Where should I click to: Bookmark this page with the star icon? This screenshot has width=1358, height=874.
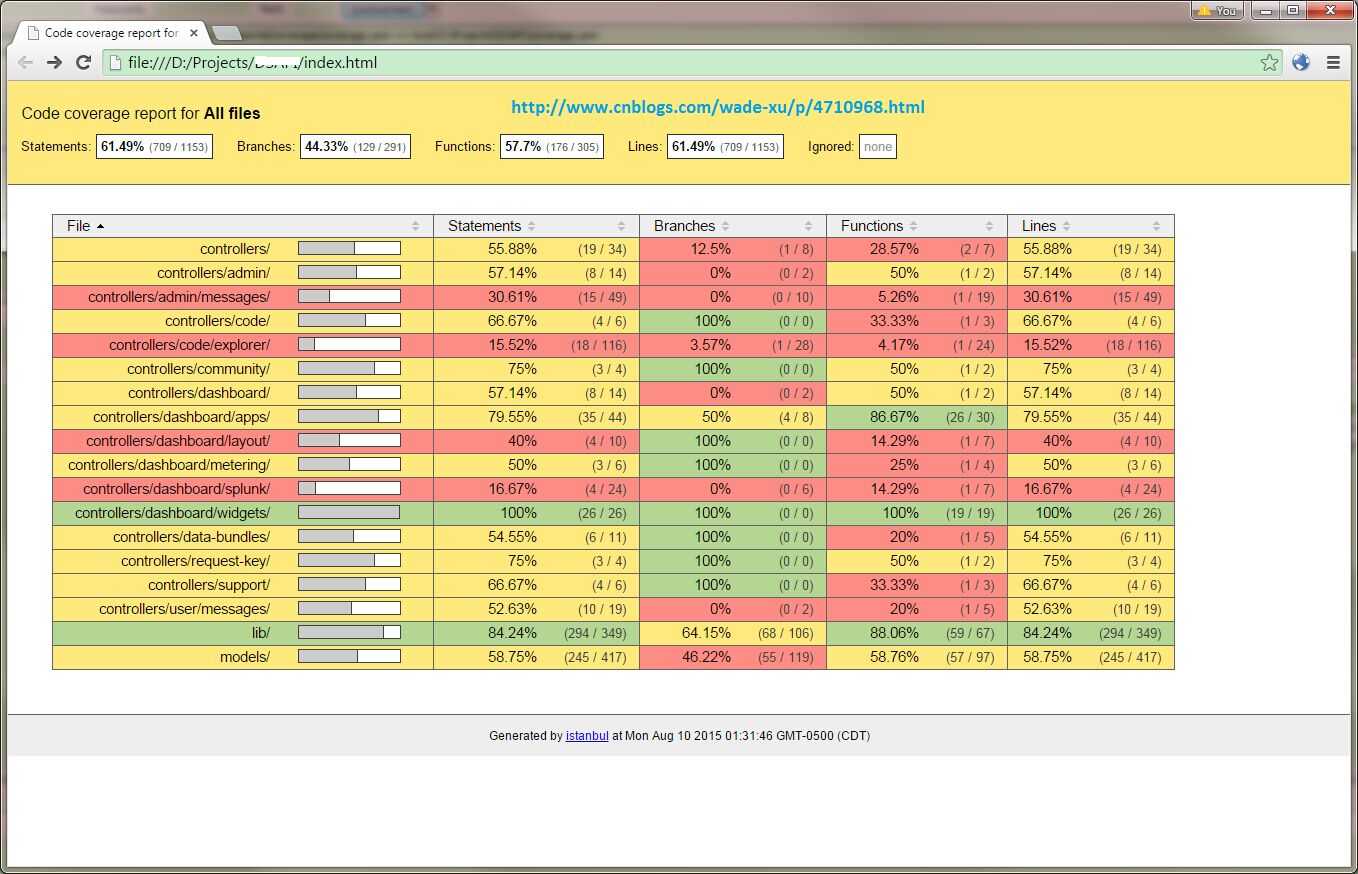click(1269, 62)
